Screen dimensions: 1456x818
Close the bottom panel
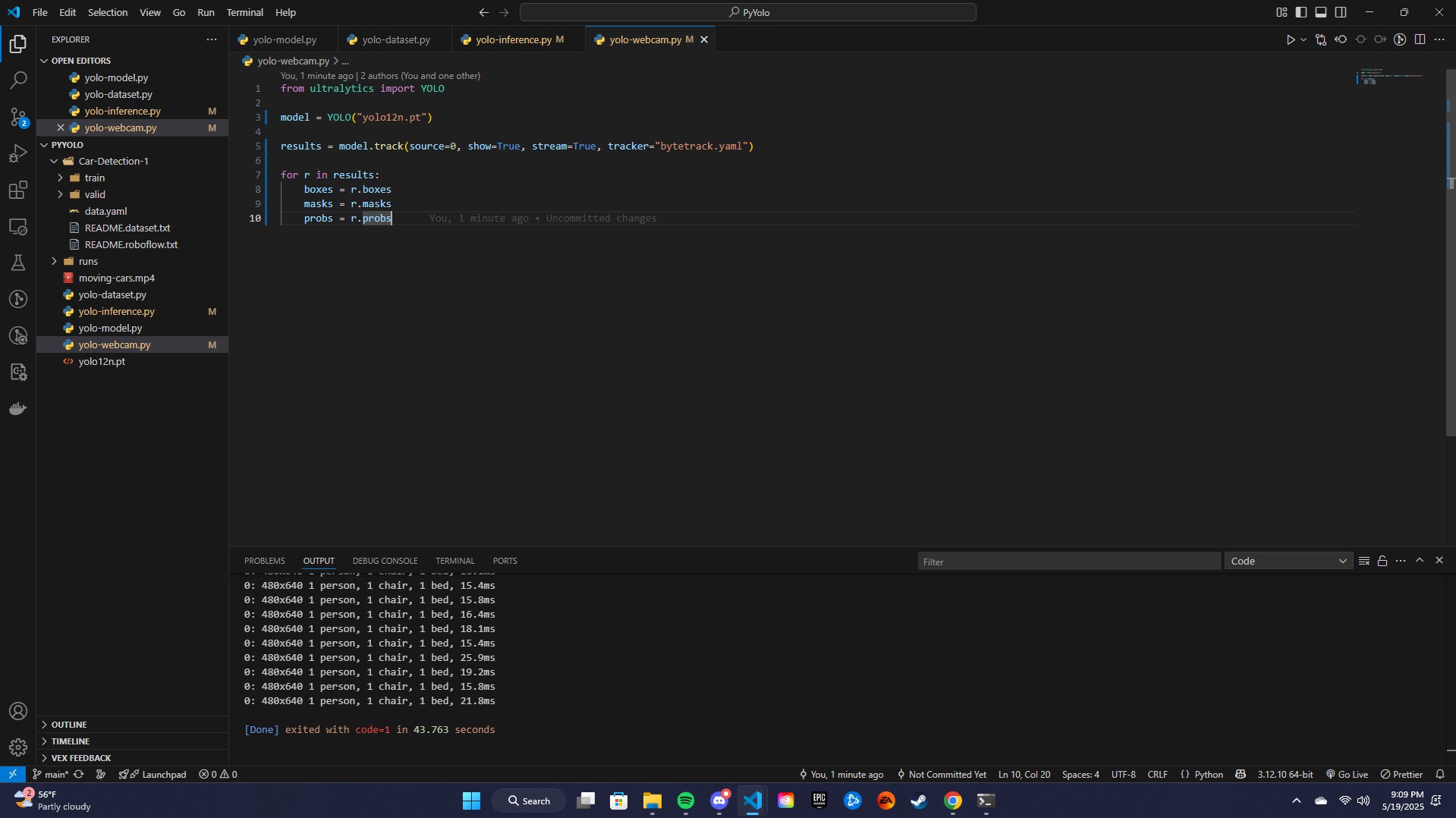(1439, 561)
